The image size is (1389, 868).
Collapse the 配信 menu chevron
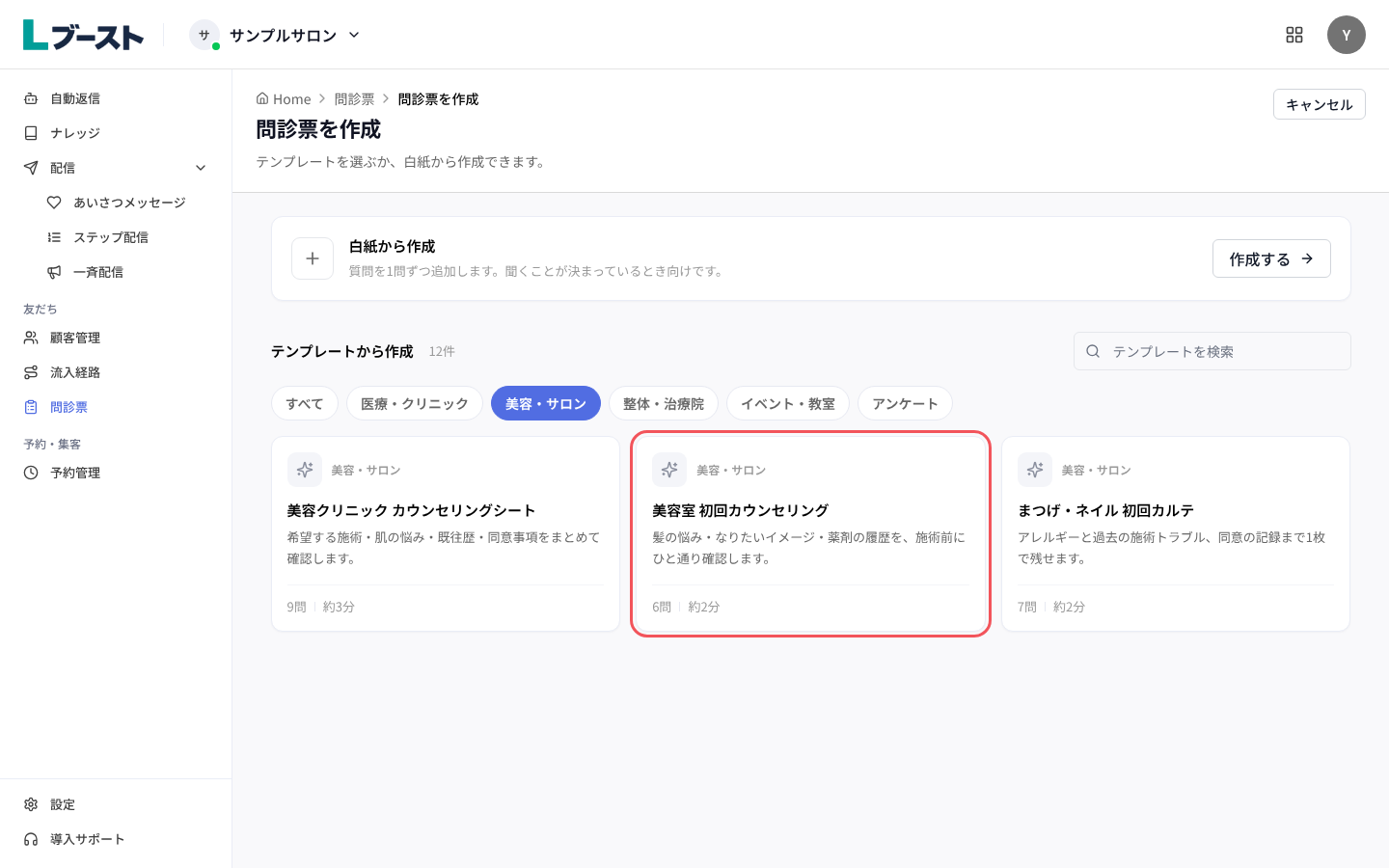point(201,168)
